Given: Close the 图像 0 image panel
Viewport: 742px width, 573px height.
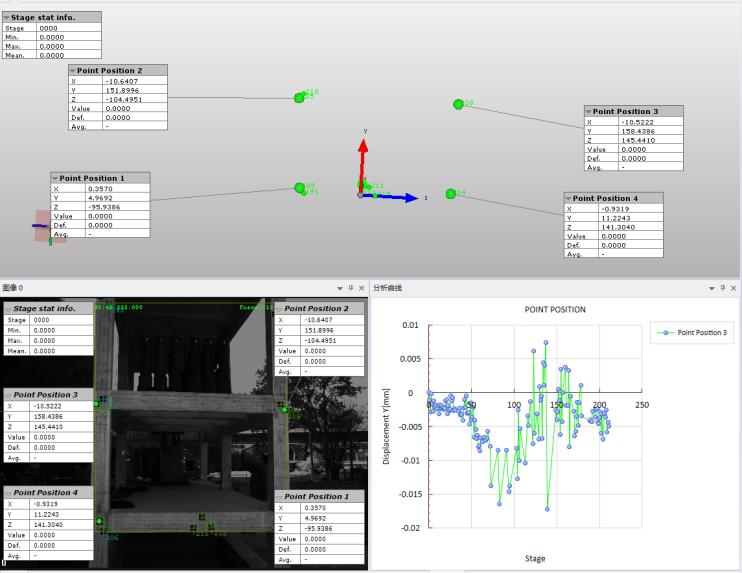Looking at the screenshot, I should tap(362, 288).
